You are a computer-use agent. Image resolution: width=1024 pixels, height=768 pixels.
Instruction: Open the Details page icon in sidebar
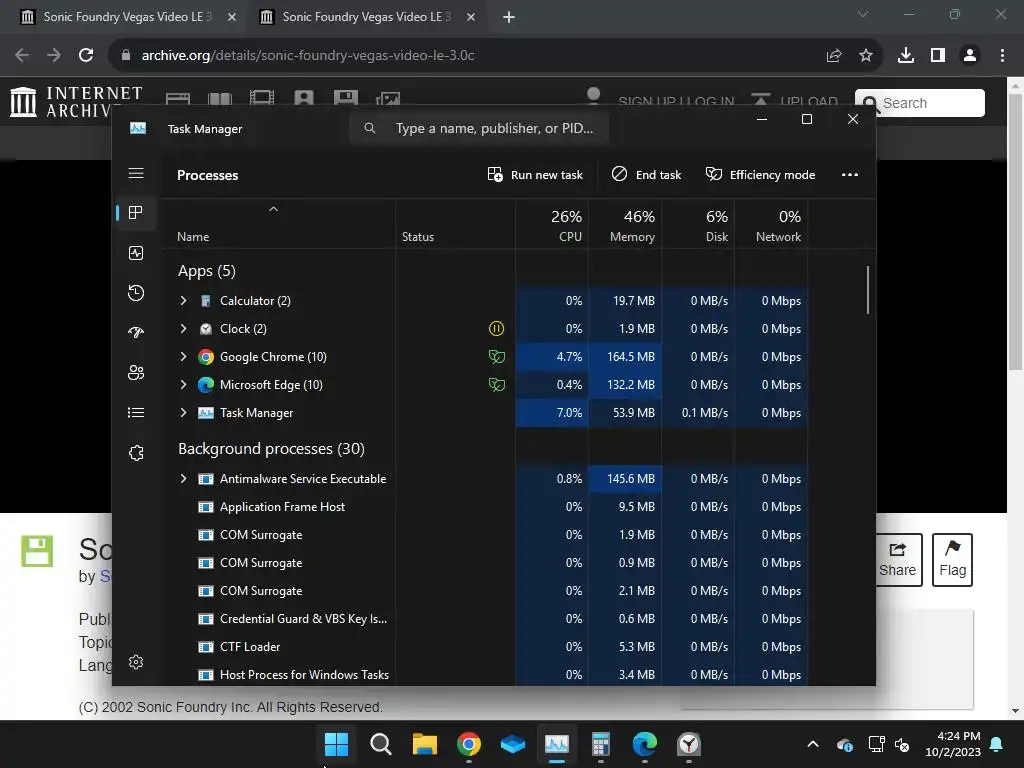point(136,412)
